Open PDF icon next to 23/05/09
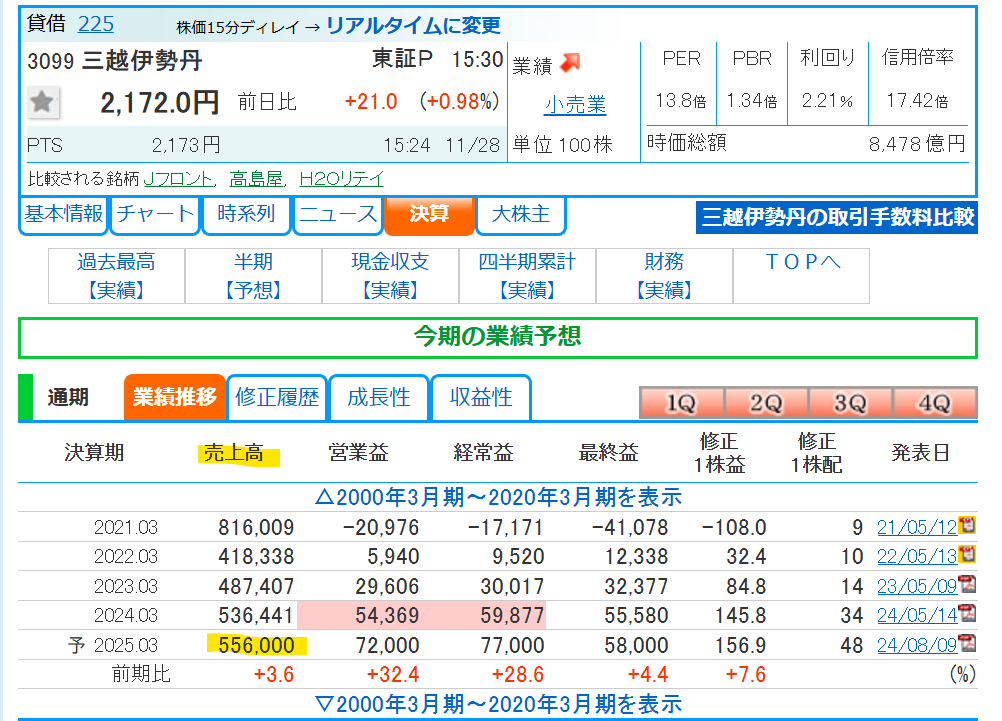Viewport: 1002px width, 721px height. (x=967, y=584)
